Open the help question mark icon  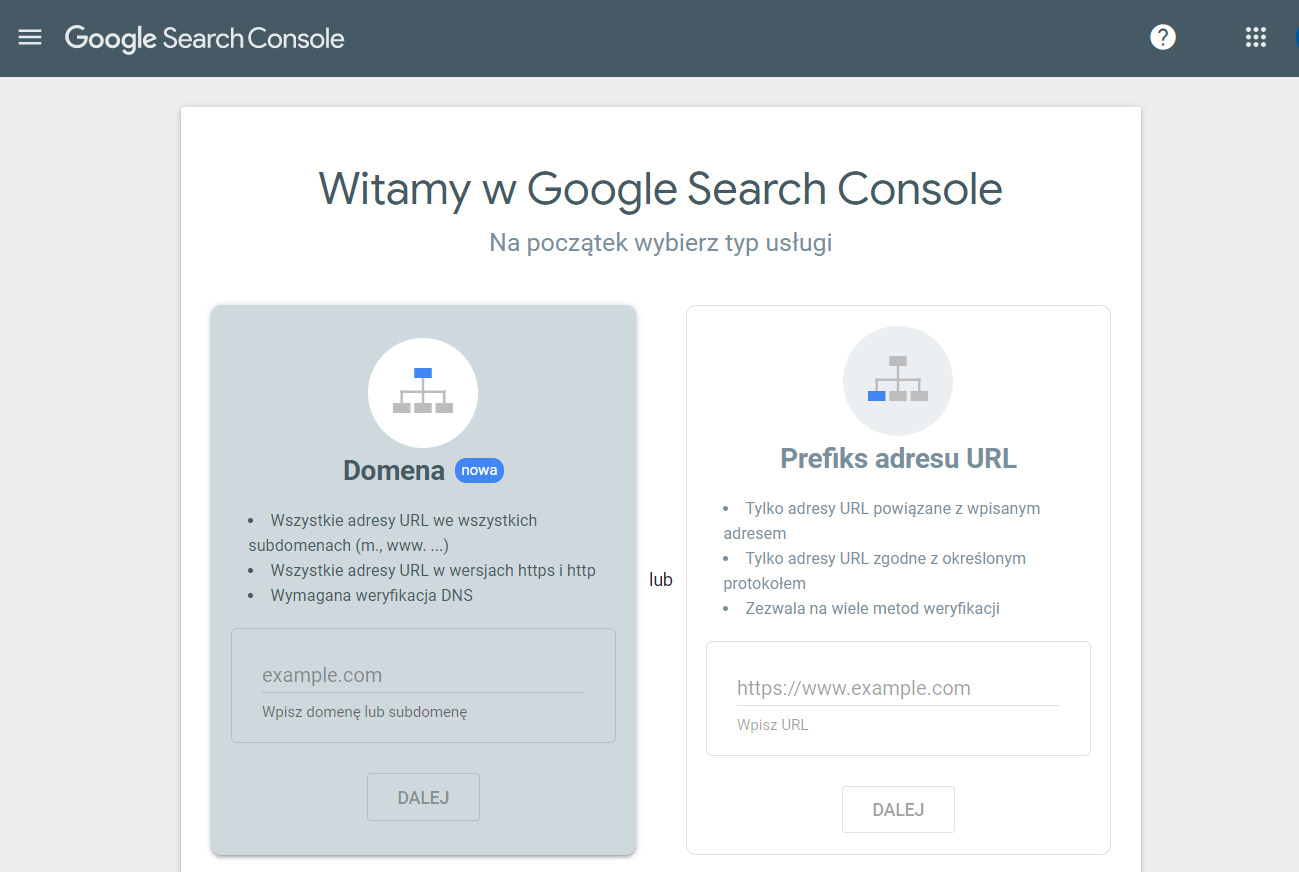[x=1162, y=37]
